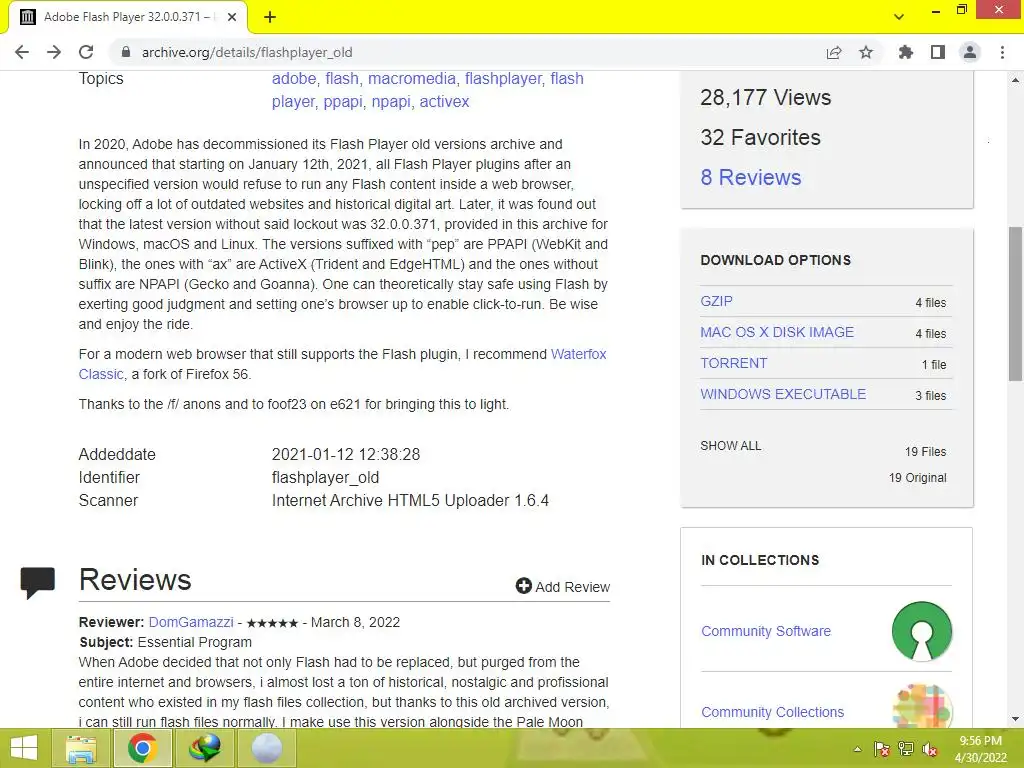The height and width of the screenshot is (768, 1024).
Task: Open the Chrome profile avatar
Action: [x=970, y=52]
